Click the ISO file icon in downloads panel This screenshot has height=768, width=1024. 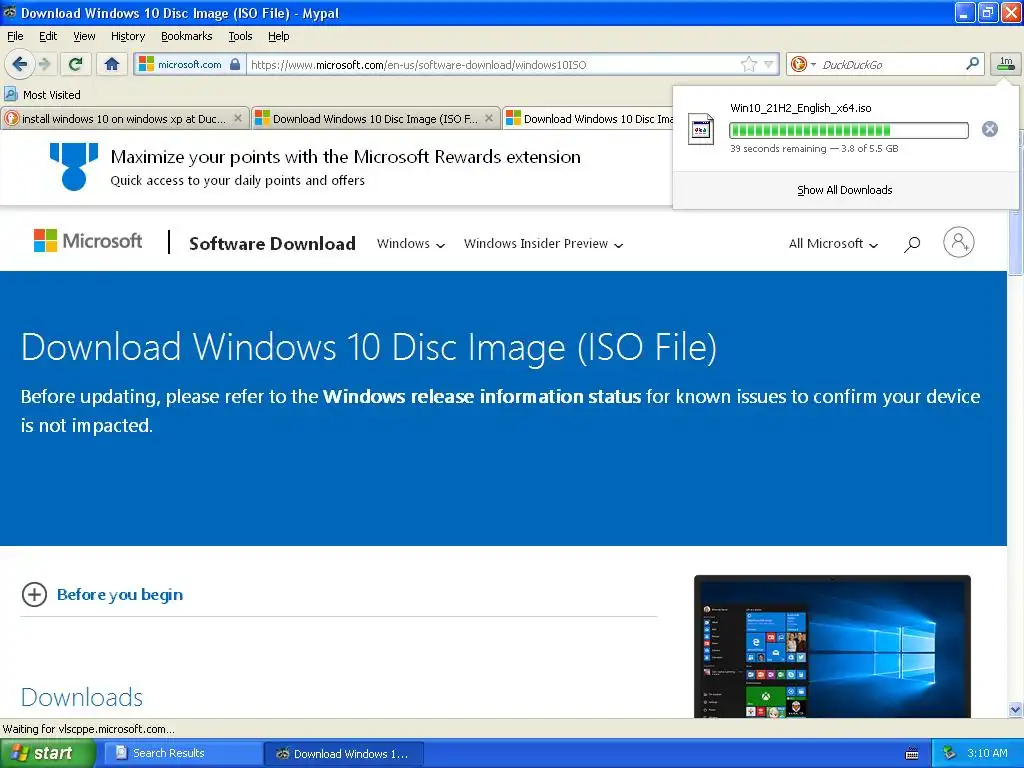click(x=701, y=129)
